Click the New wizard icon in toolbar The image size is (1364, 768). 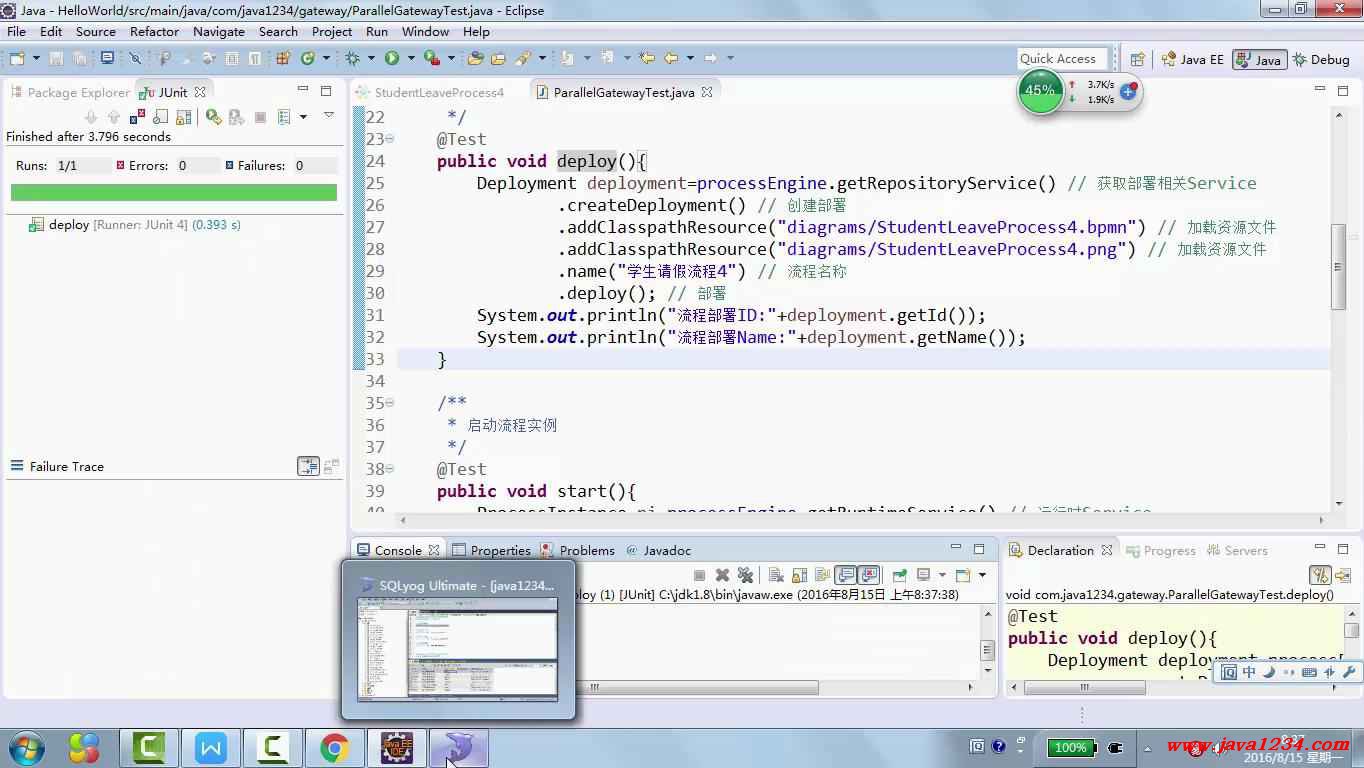[x=17, y=58]
